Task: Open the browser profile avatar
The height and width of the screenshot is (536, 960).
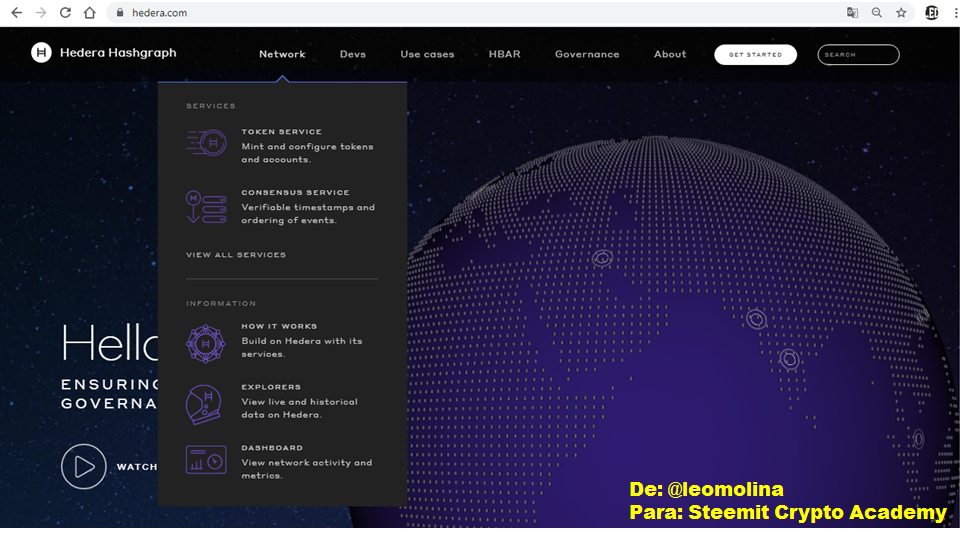Action: (x=932, y=12)
